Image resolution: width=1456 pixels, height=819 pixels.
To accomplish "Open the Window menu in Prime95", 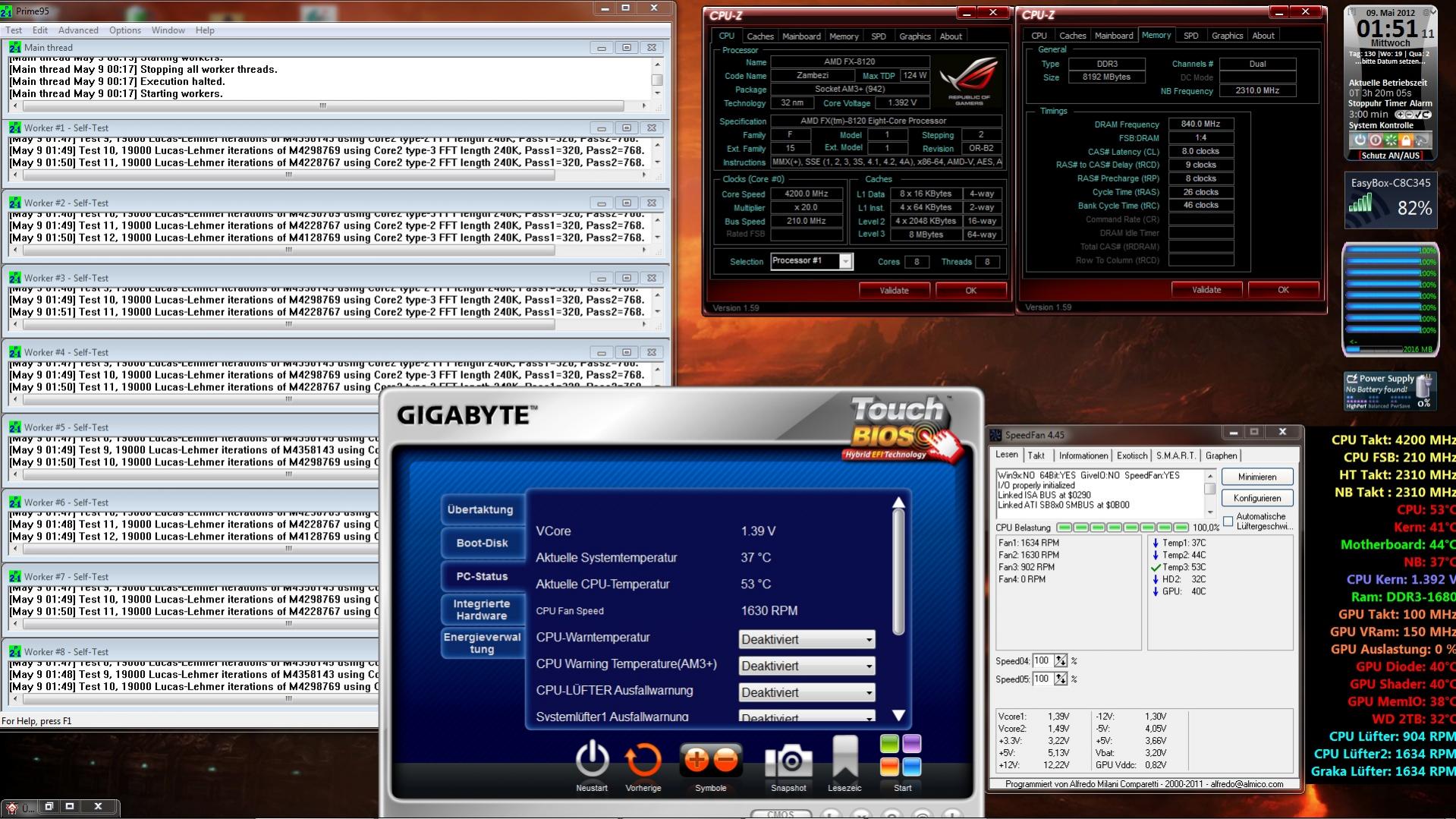I will coord(168,30).
